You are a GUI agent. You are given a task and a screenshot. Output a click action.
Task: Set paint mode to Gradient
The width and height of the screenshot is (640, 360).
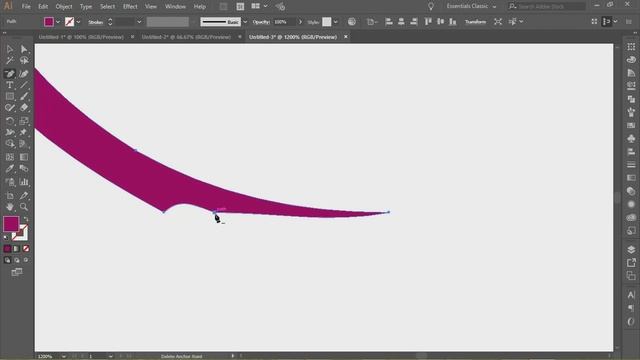[17, 249]
